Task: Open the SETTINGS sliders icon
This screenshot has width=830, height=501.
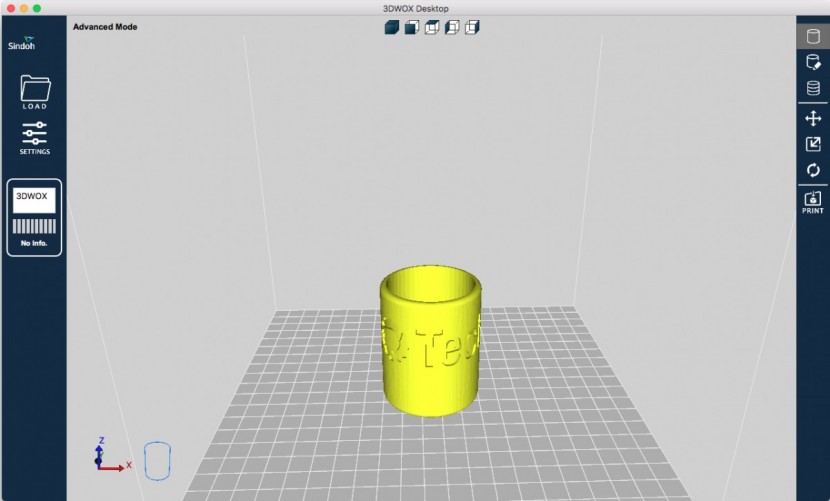Action: pos(34,138)
